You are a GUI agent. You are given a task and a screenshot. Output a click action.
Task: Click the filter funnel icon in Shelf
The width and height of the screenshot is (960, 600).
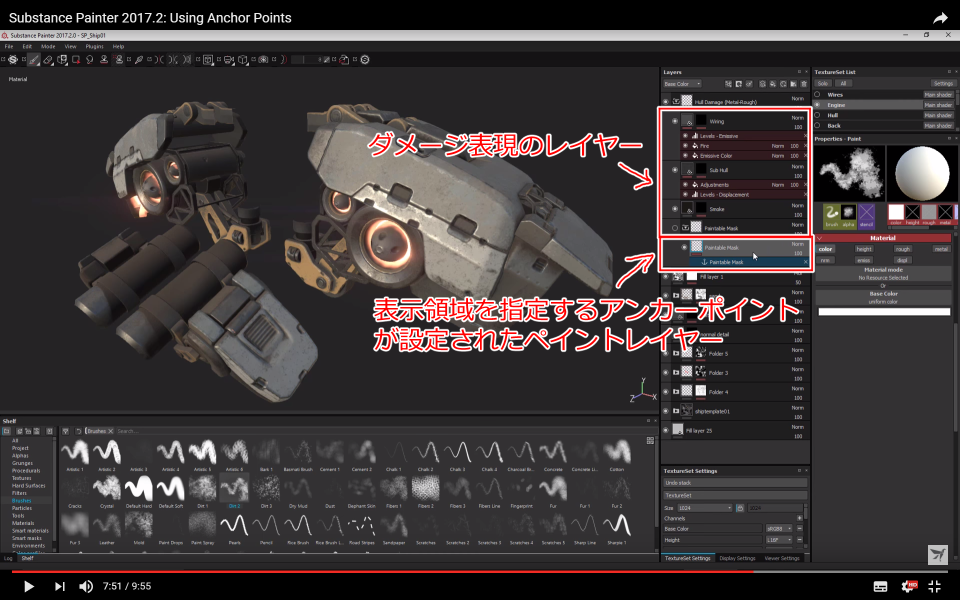click(66, 431)
